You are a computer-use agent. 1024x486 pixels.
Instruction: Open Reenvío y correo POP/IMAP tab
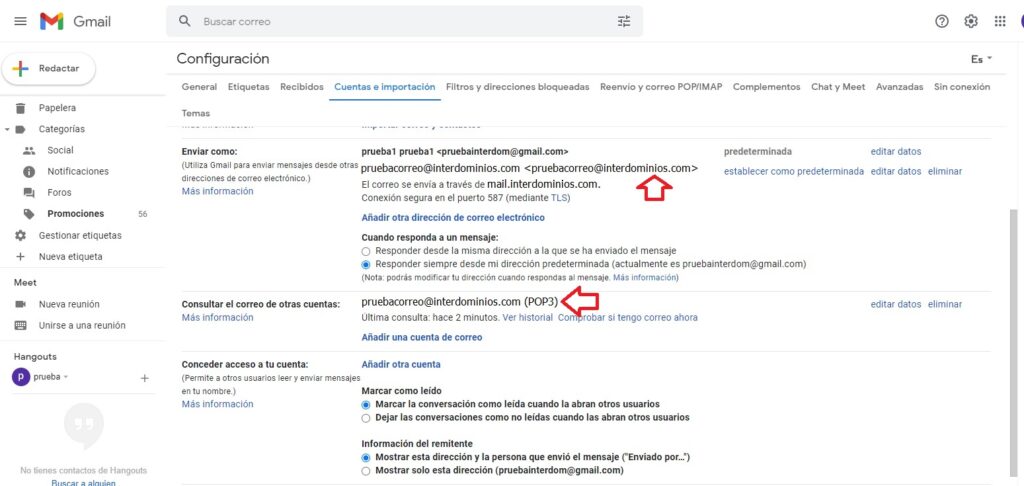[661, 87]
